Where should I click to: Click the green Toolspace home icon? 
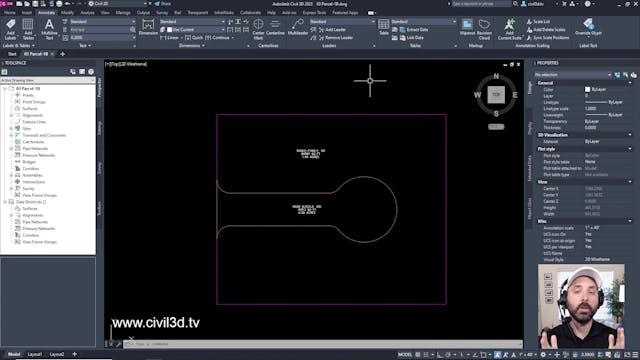click(x=4, y=72)
